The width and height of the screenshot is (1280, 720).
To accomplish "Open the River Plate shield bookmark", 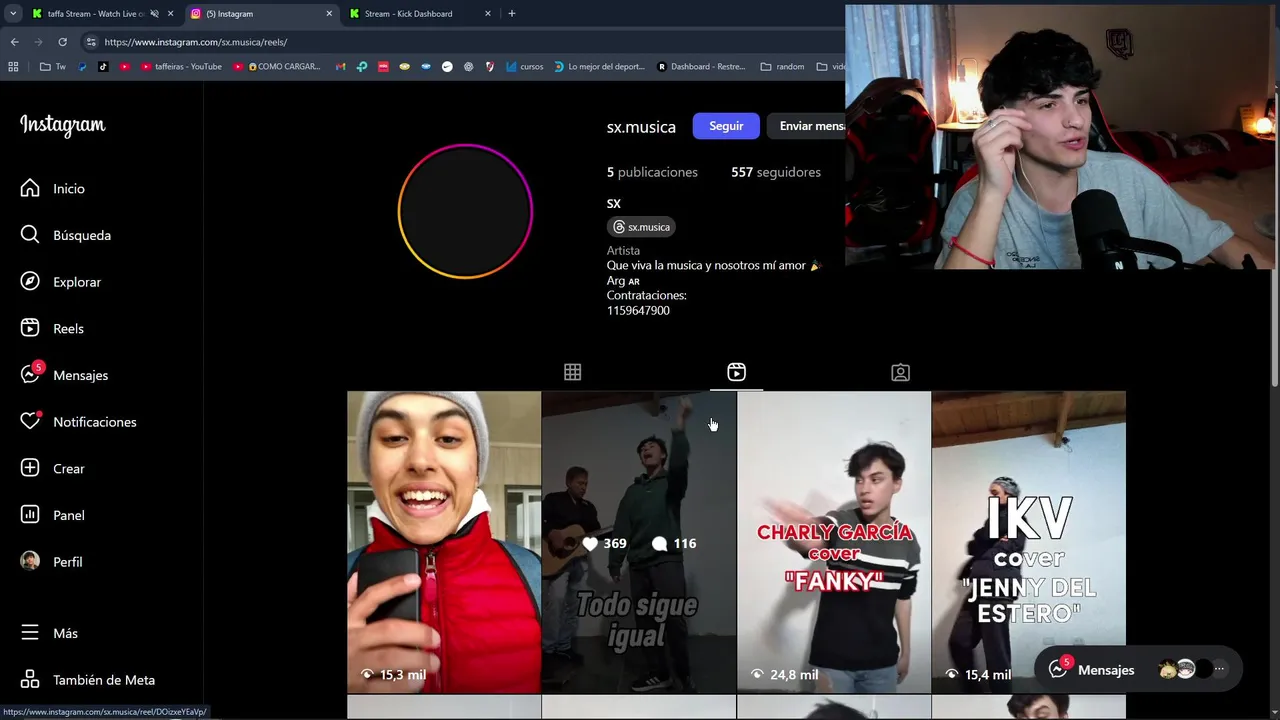I will tap(490, 67).
